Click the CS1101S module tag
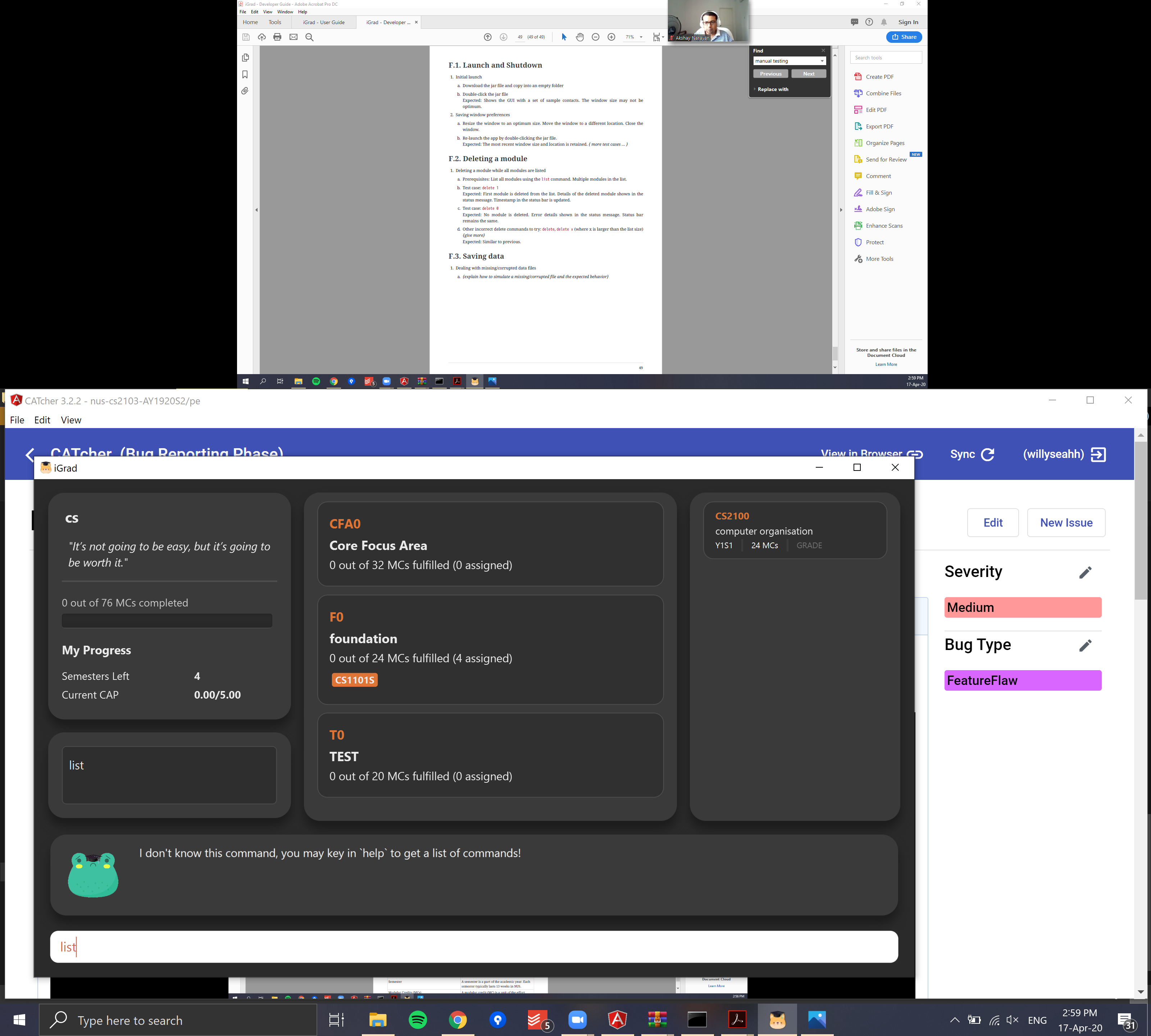The image size is (1151, 1036). click(355, 680)
